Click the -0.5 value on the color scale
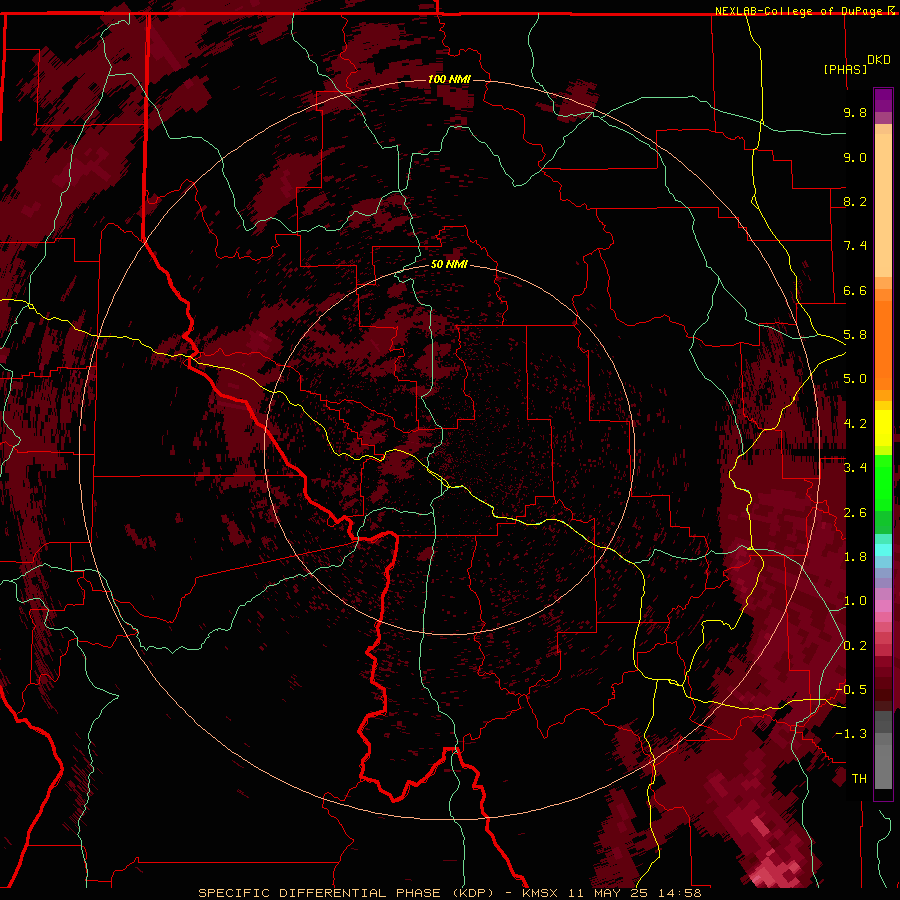The width and height of the screenshot is (900, 900). click(x=852, y=690)
